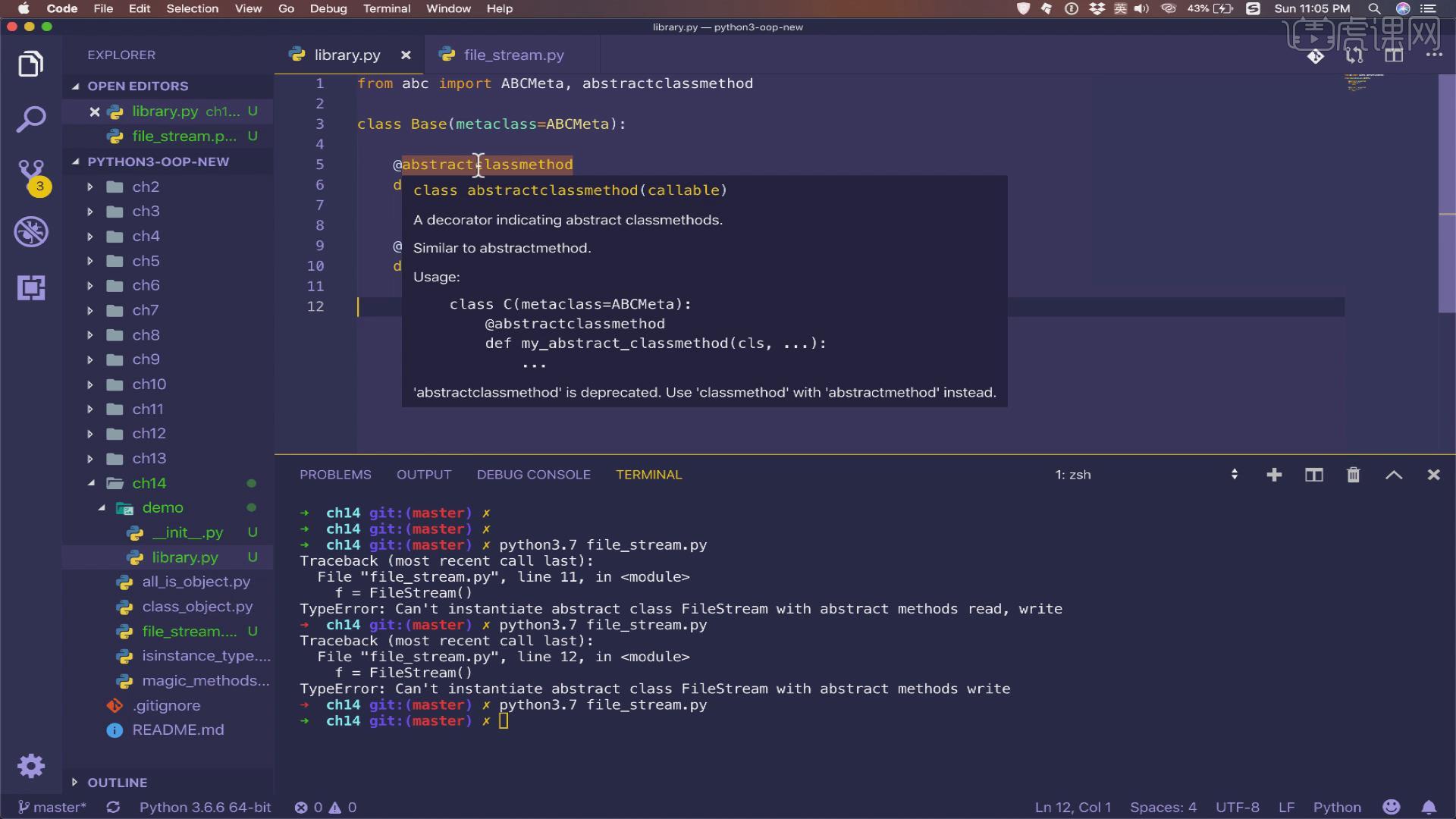Image resolution: width=1456 pixels, height=819 pixels.
Task: Click the Manage gear icon
Action: [x=30, y=766]
